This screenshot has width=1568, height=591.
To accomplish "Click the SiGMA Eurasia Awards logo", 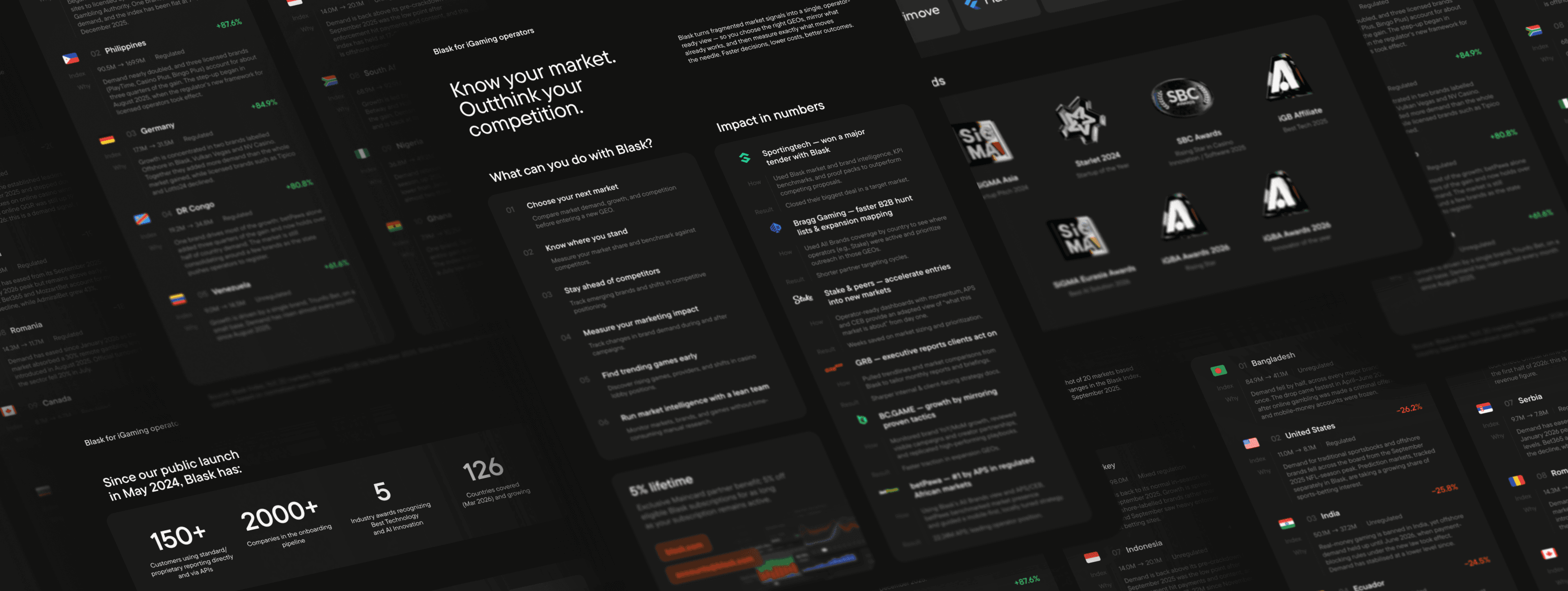I will click(x=1078, y=239).
